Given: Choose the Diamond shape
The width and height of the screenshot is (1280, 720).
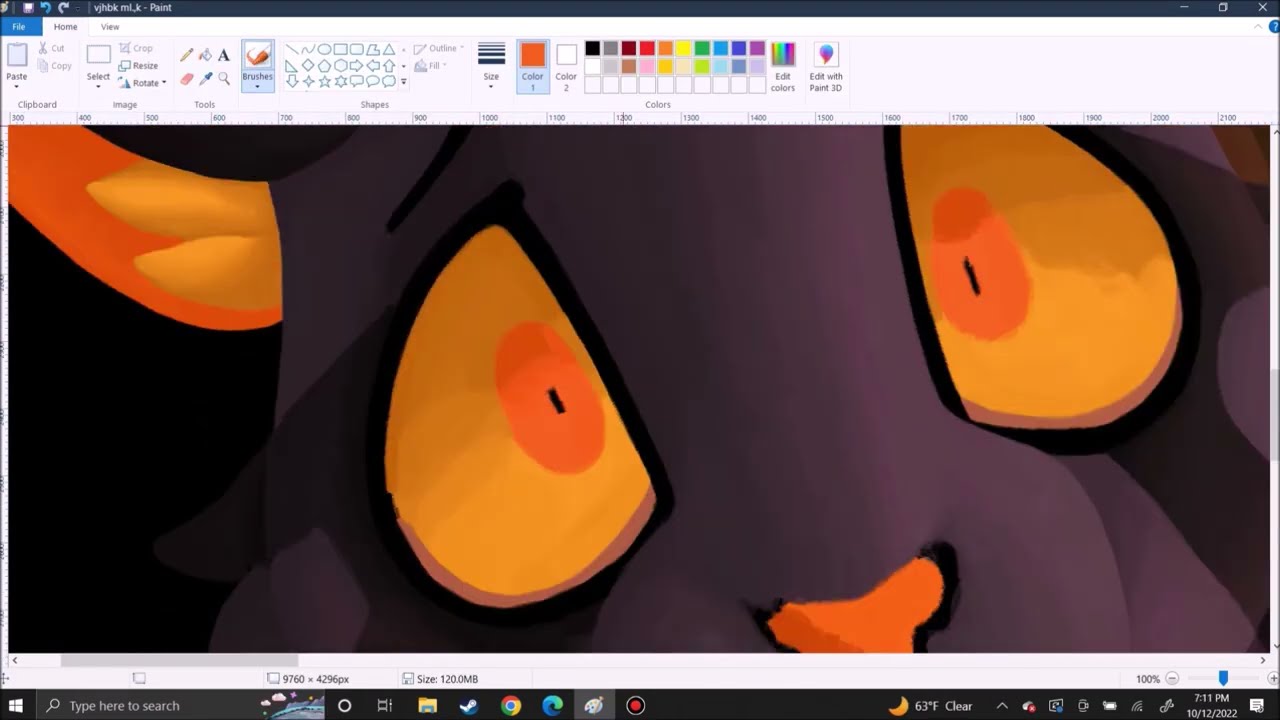Looking at the screenshot, I should click(308, 65).
